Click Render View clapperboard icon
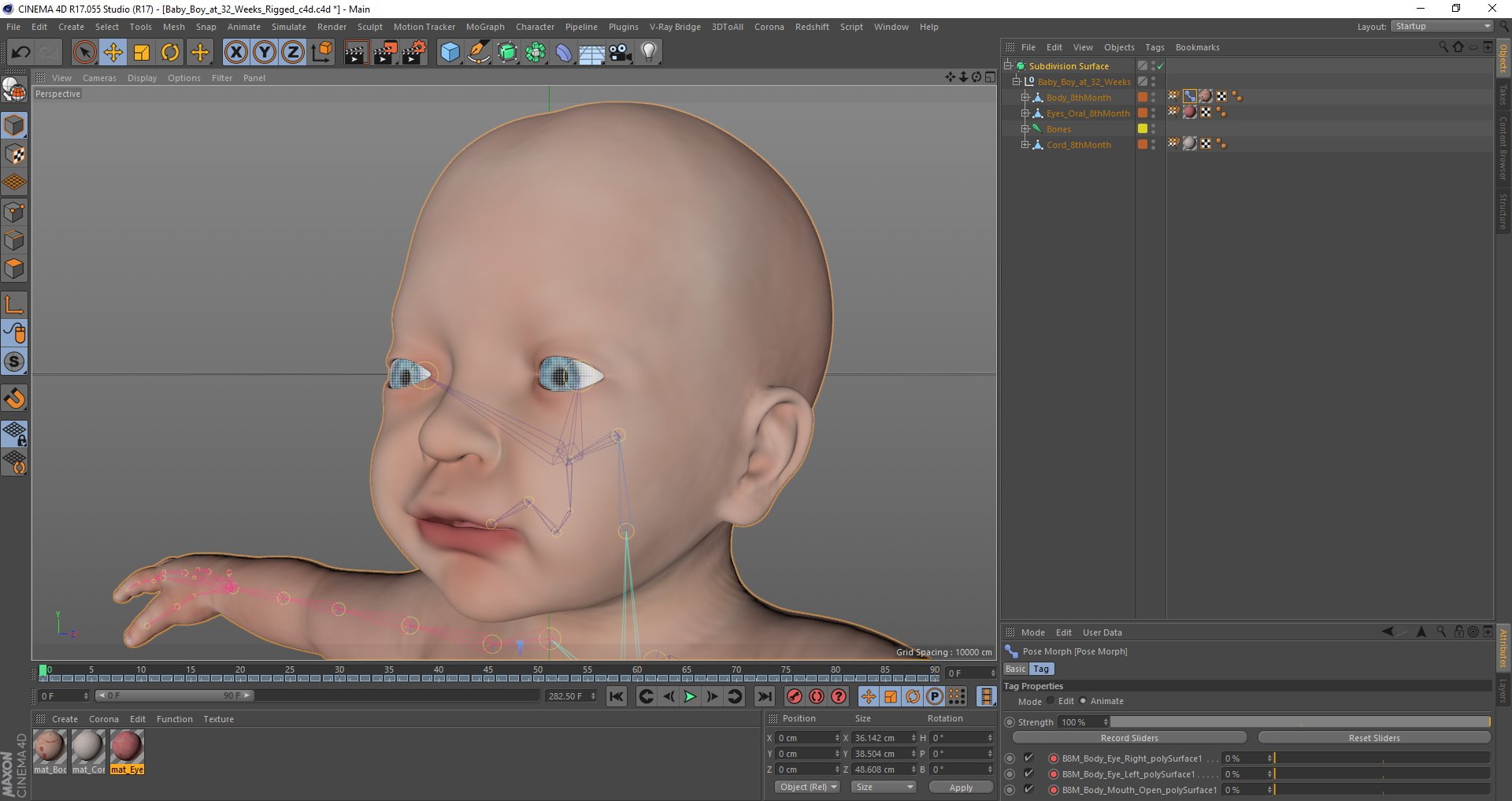Screen dimensions: 1512x801 pyautogui.click(x=356, y=53)
